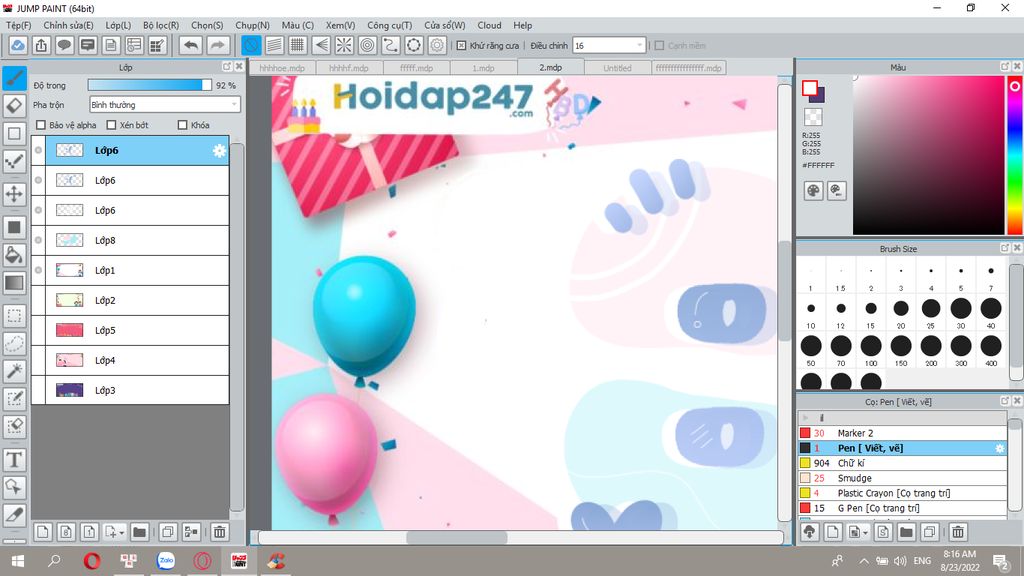Enable the radial snap guide

pyautogui.click(x=344, y=45)
